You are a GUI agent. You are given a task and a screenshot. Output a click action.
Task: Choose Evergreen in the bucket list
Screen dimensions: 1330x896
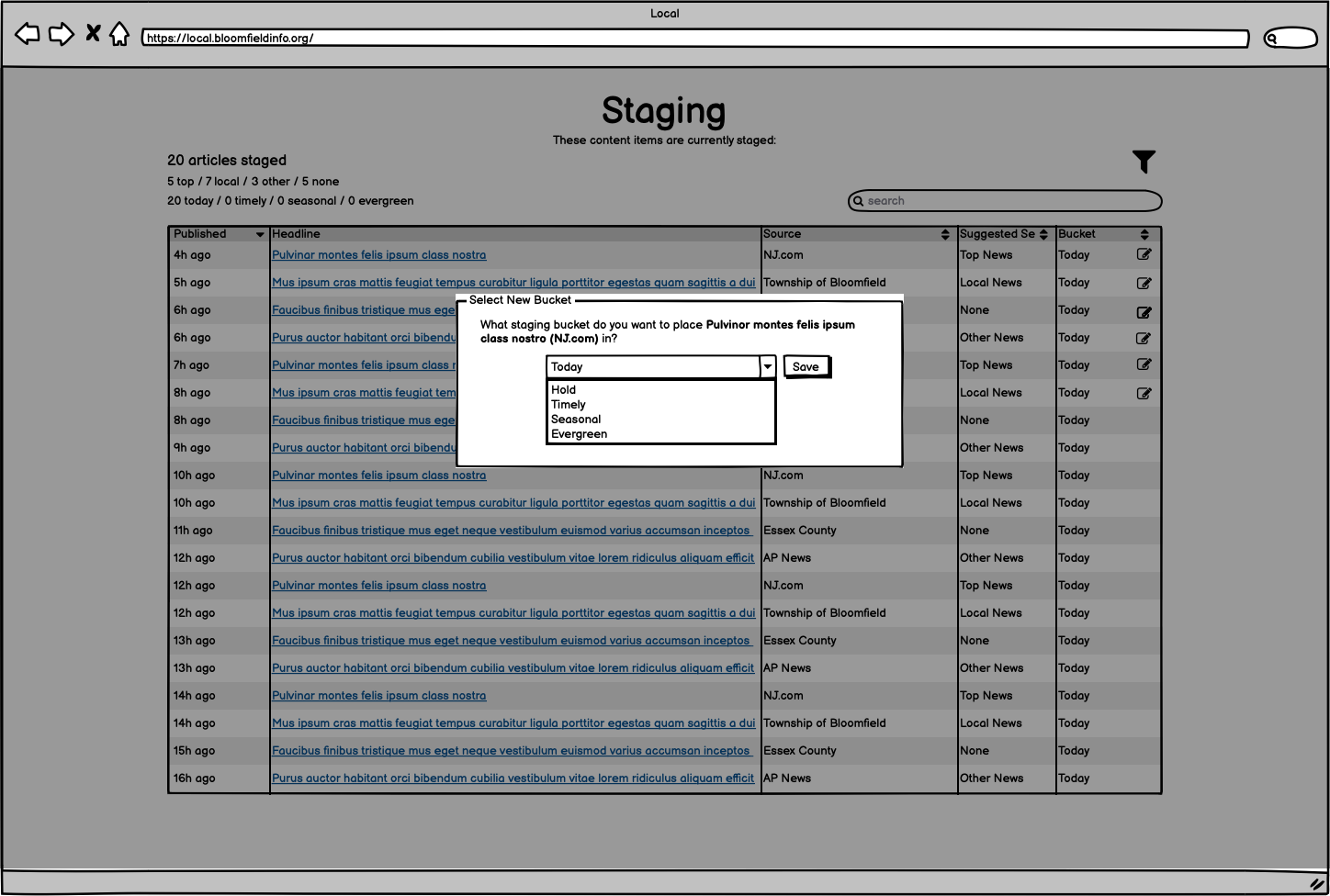(x=579, y=434)
